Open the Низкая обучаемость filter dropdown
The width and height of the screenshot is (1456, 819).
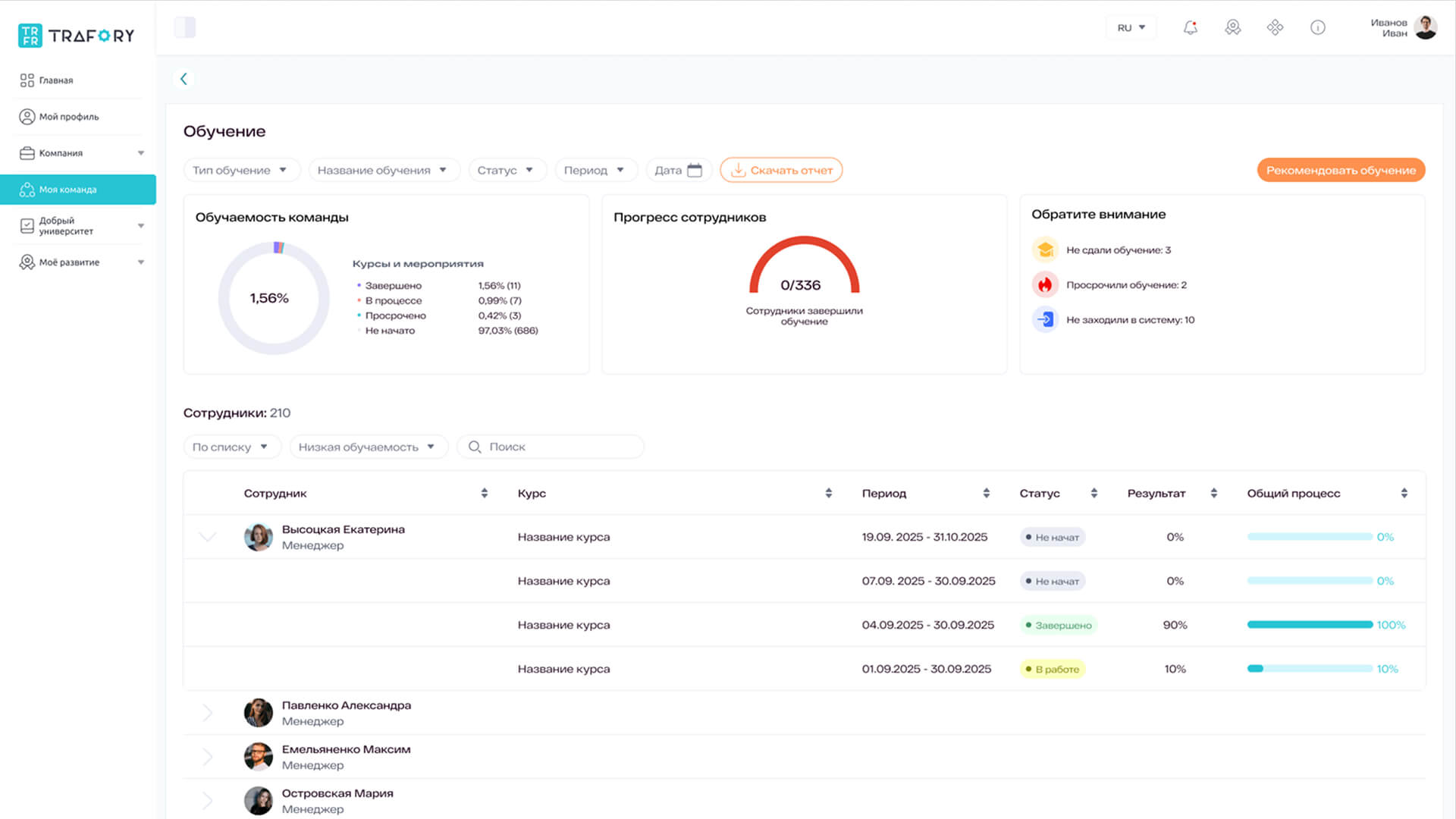pos(368,447)
